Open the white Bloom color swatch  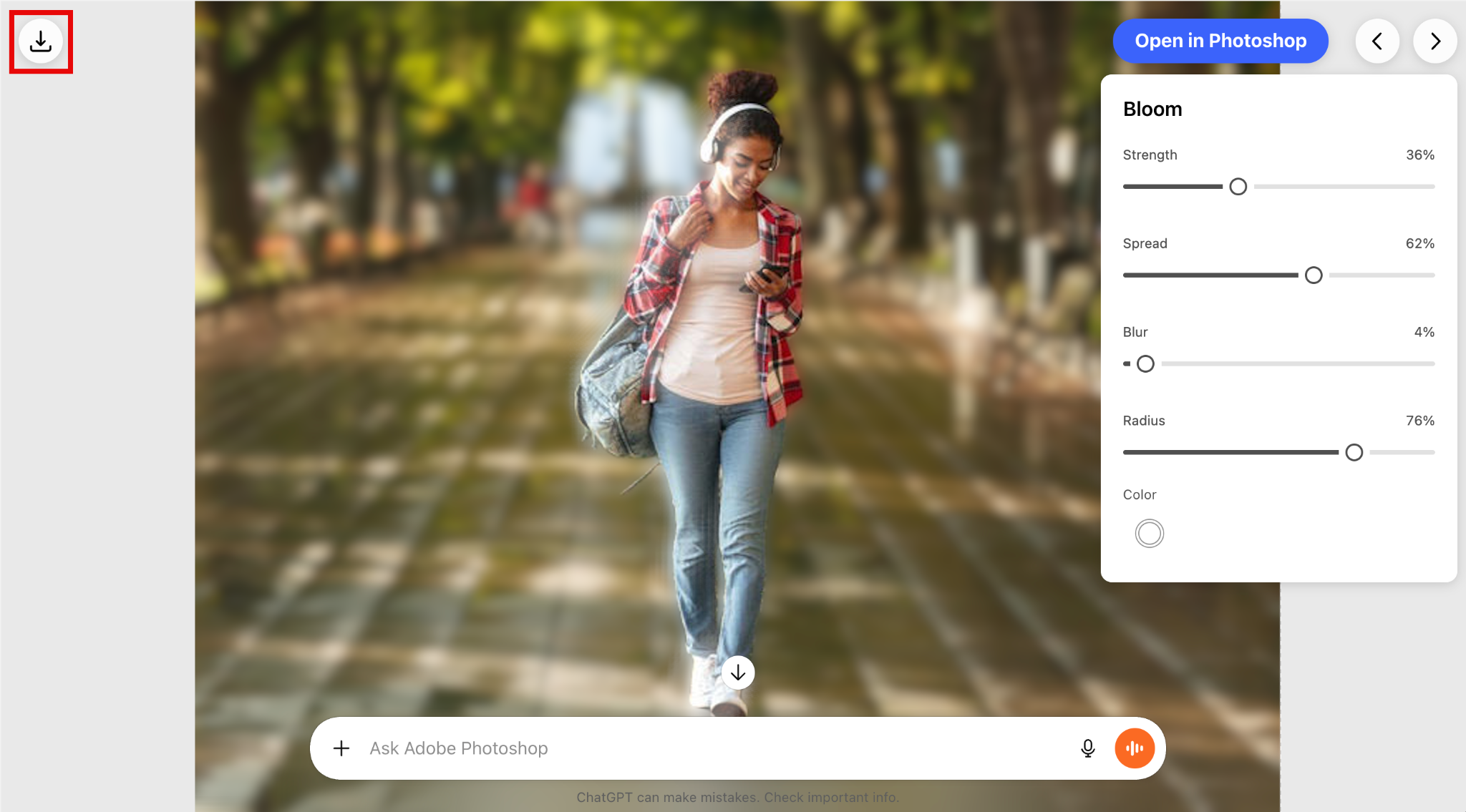[1149, 534]
